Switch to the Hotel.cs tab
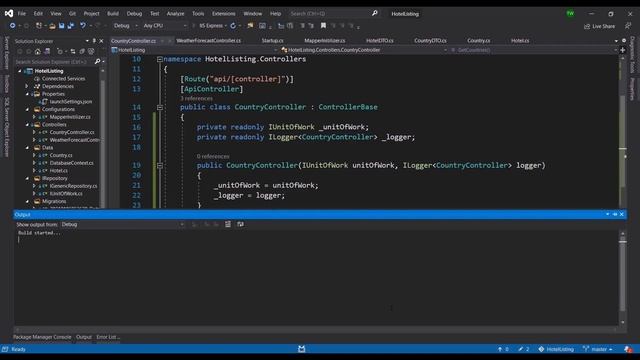The height and width of the screenshot is (360, 640). click(x=520, y=40)
